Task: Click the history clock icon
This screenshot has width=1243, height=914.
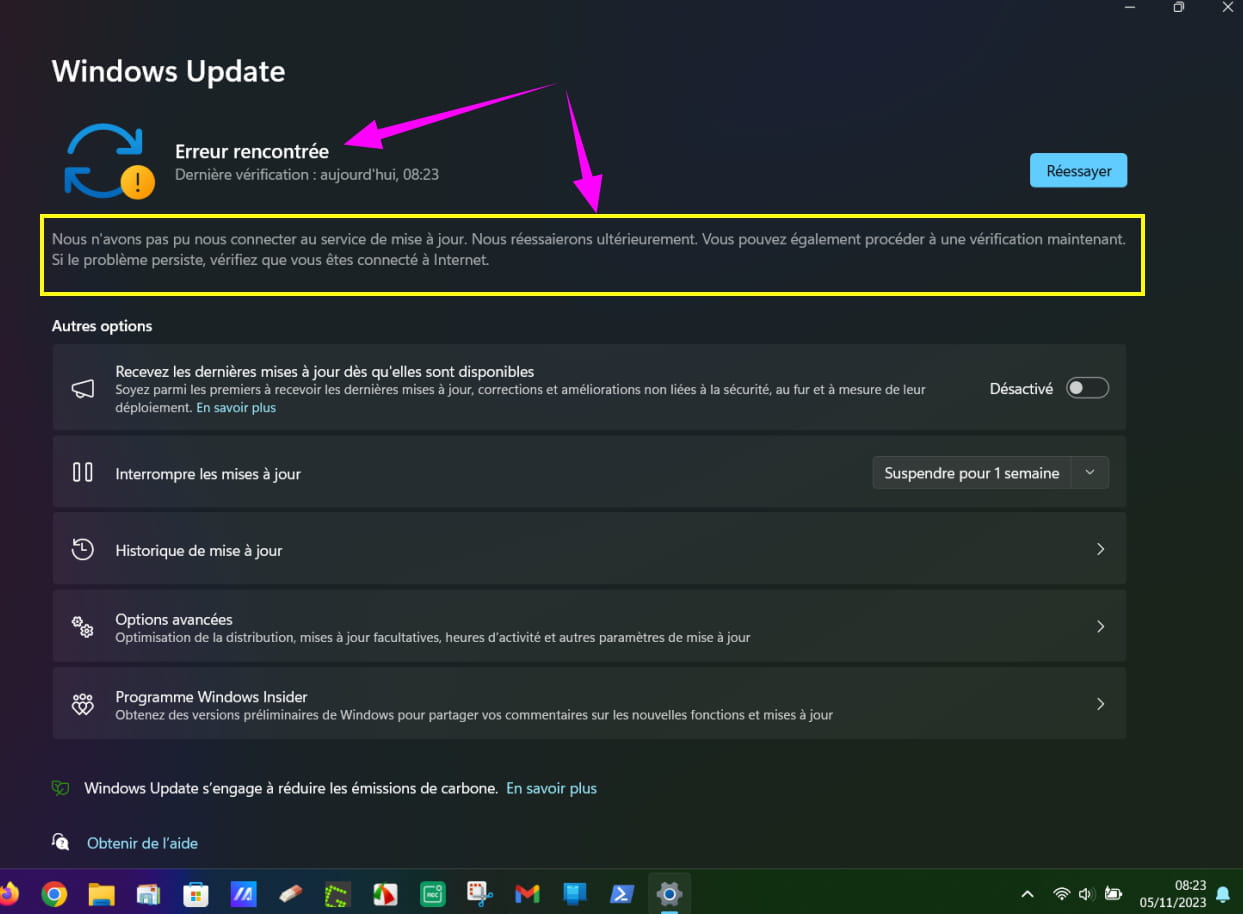Action: [x=83, y=549]
